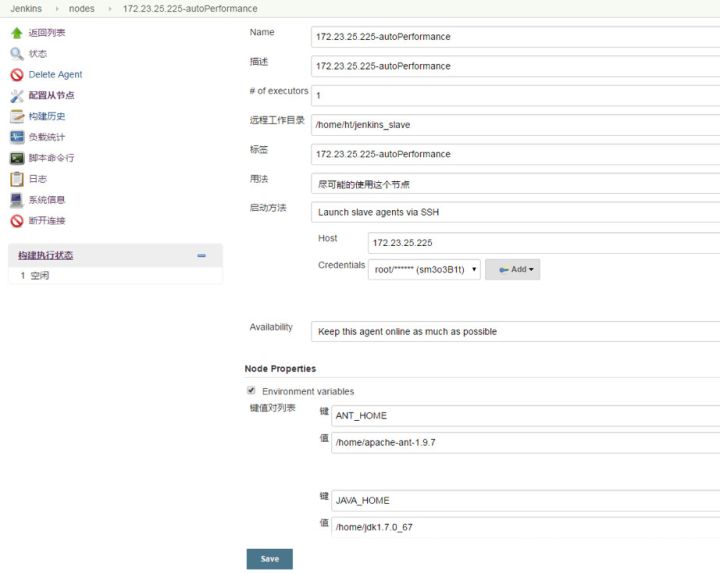Focus the /home/apache-ant-1.9.7 value field
Viewport: 720px width, 574px height.
click(525, 443)
